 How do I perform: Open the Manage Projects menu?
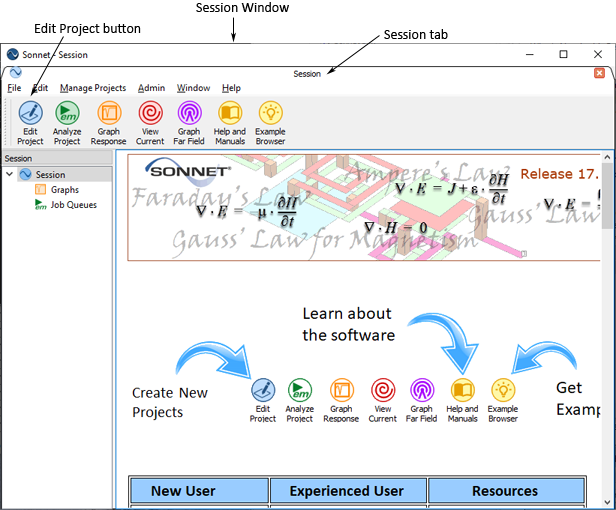93,88
